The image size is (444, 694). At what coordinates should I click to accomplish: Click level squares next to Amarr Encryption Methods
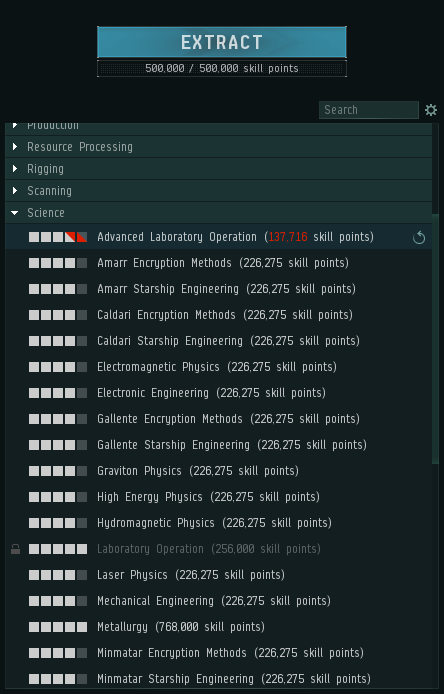tap(58, 263)
